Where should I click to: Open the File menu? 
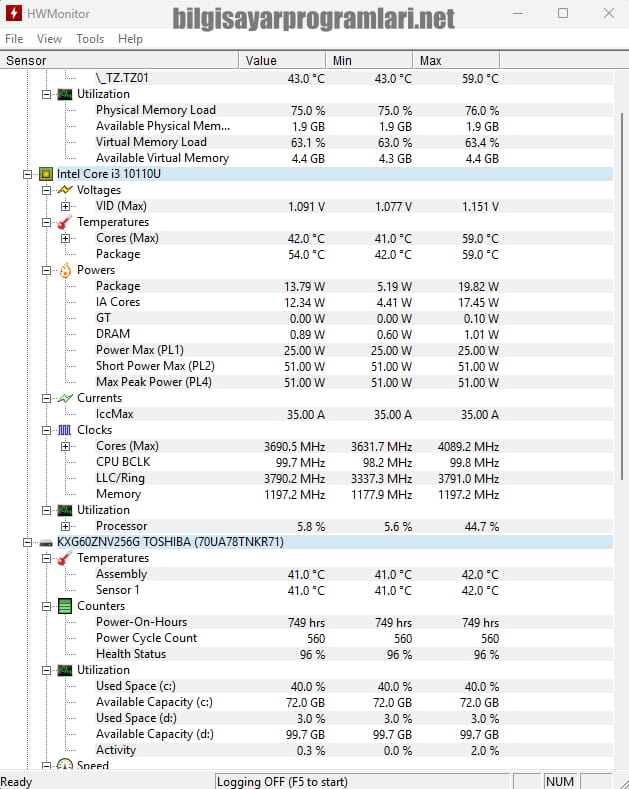pyautogui.click(x=14, y=39)
